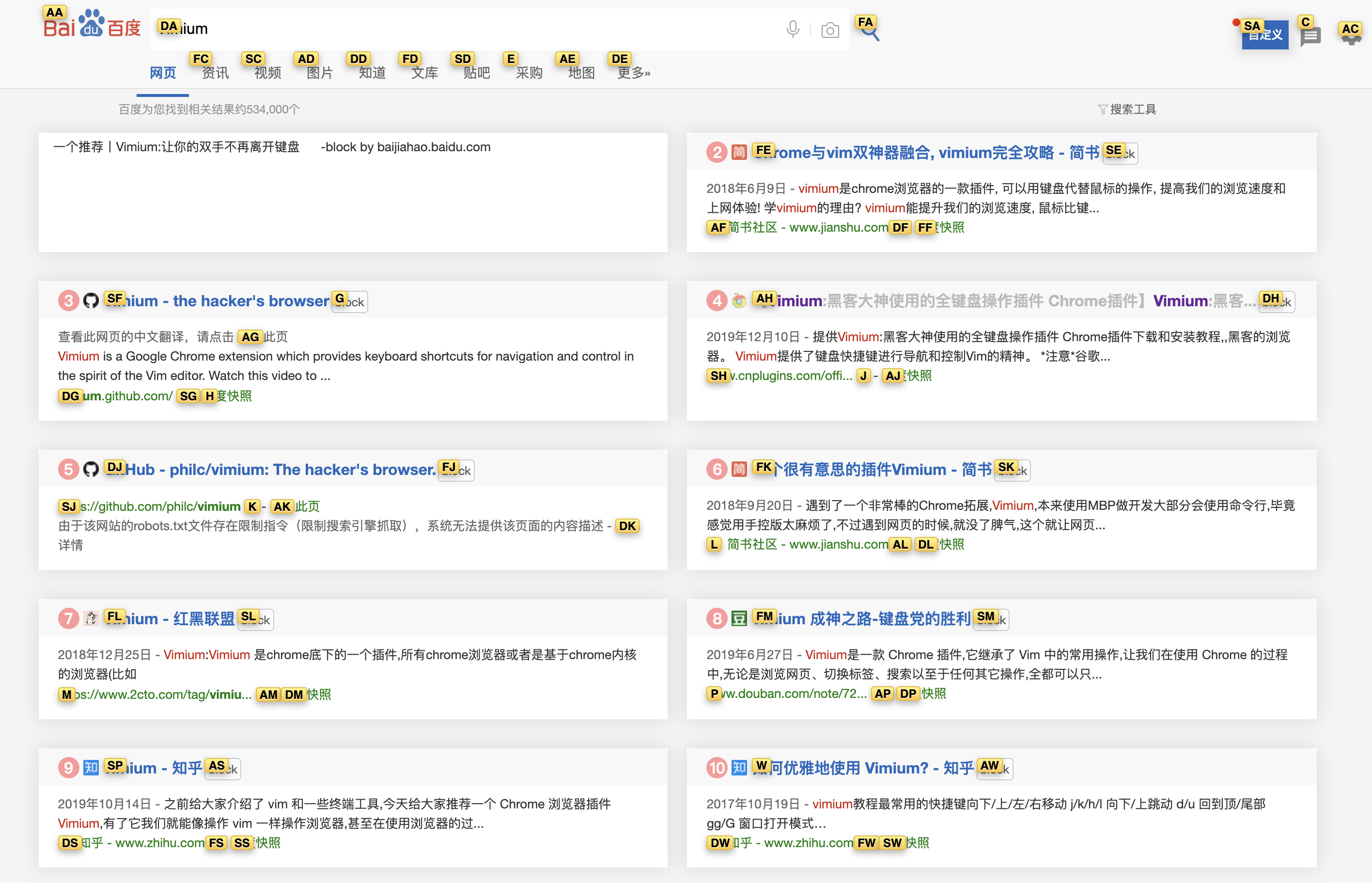The height and width of the screenshot is (883, 1372).
Task: Open the 地图 tab
Action: tap(581, 73)
